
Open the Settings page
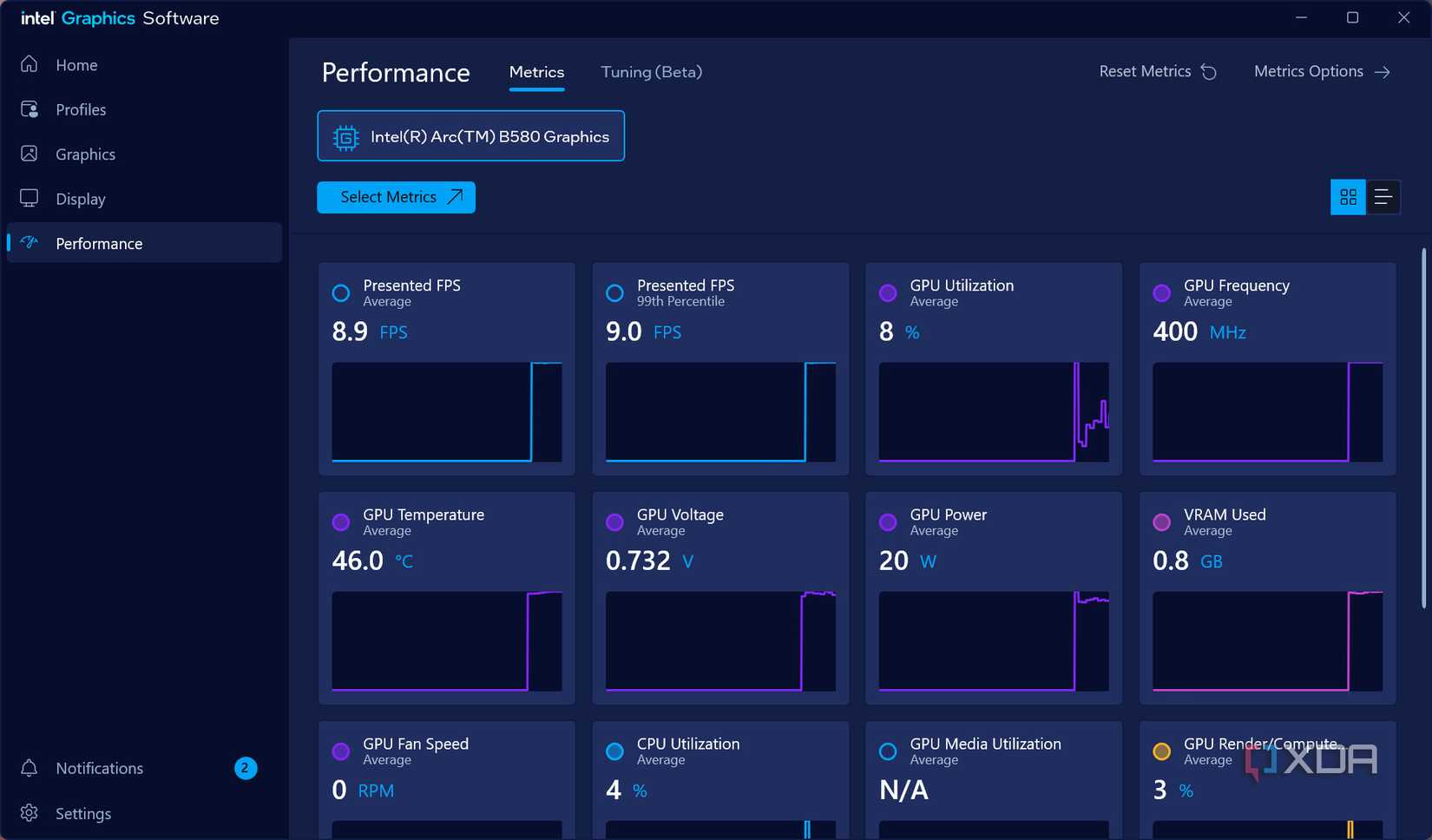[83, 813]
